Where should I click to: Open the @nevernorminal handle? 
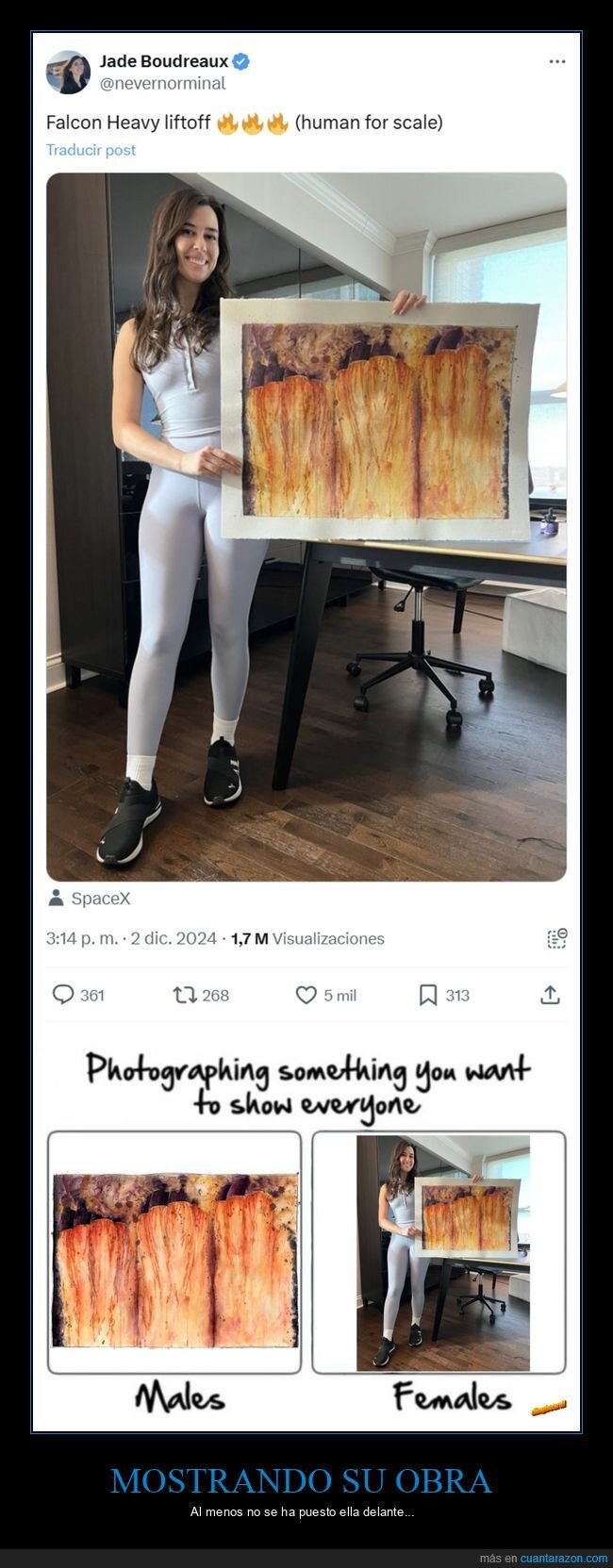[x=162, y=83]
